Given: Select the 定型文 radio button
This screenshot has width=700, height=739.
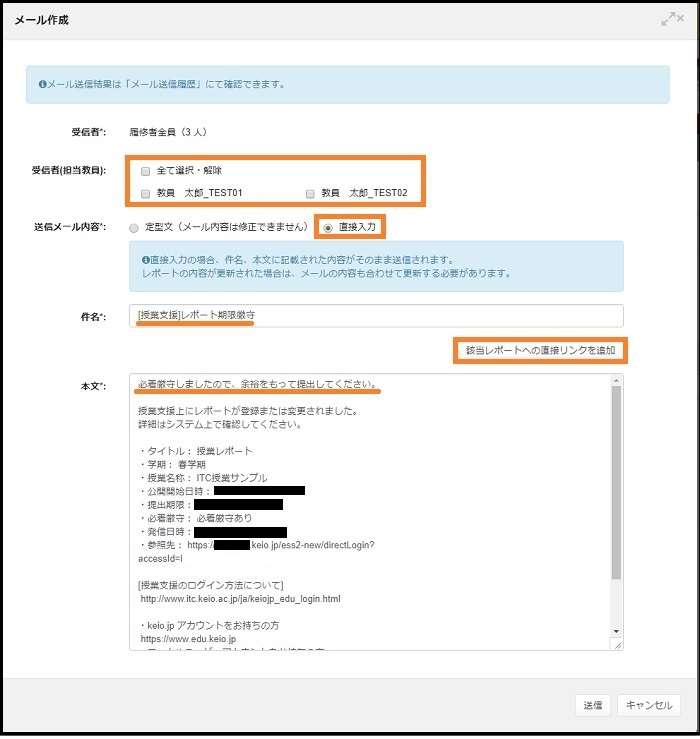Looking at the screenshot, I should point(135,227).
